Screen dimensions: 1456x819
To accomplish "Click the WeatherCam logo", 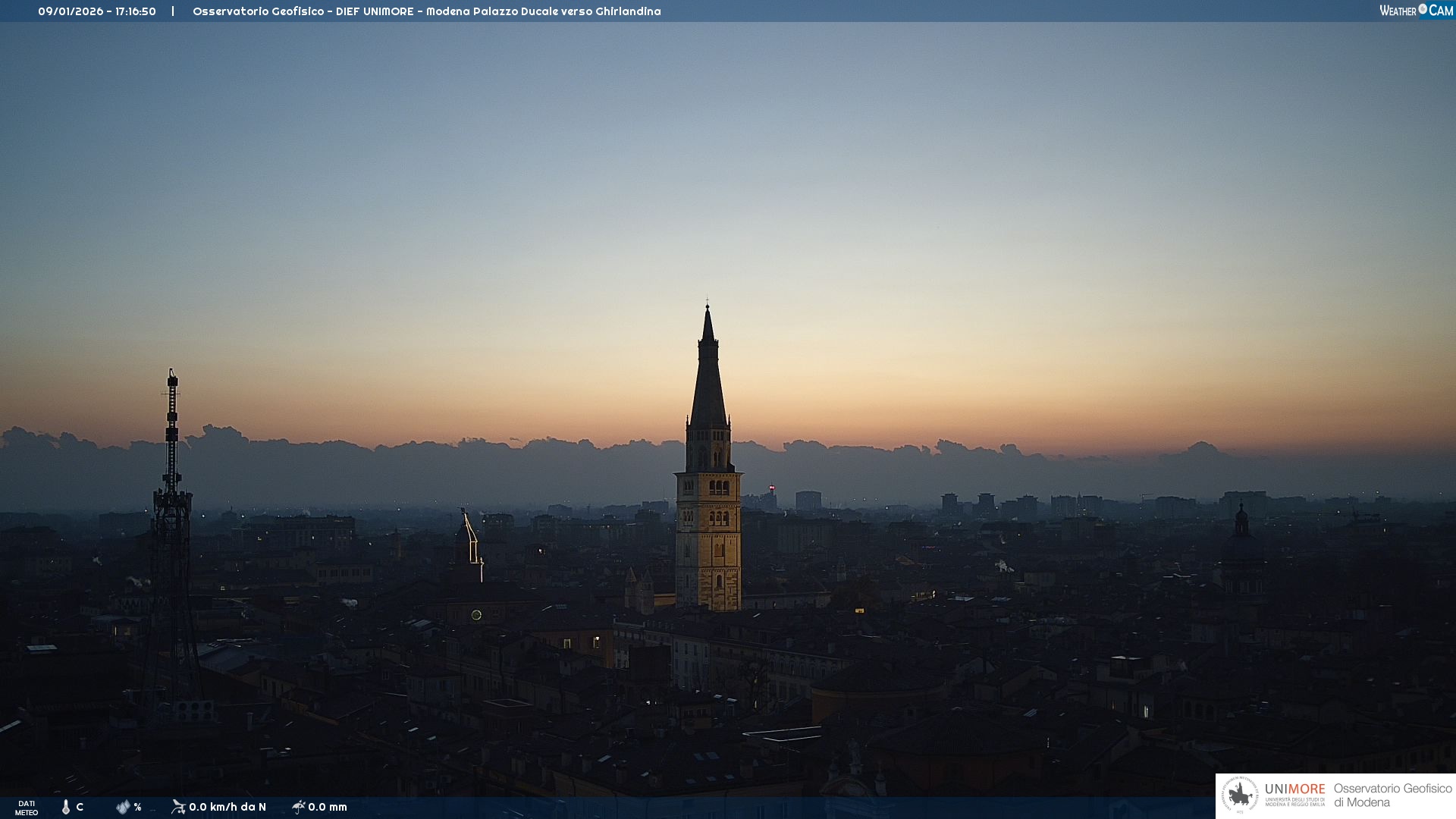I will (x=1416, y=11).
